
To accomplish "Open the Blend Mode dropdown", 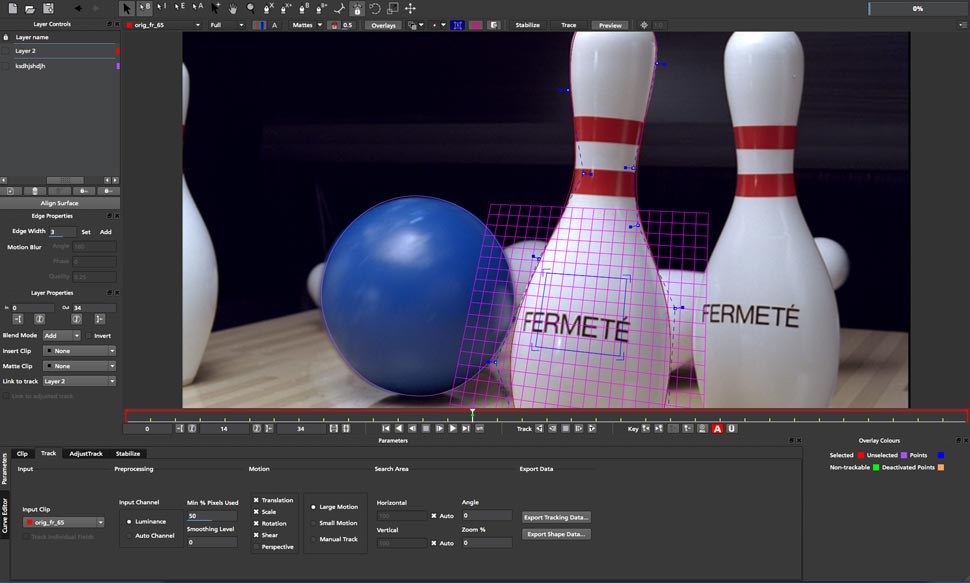I will [61, 336].
